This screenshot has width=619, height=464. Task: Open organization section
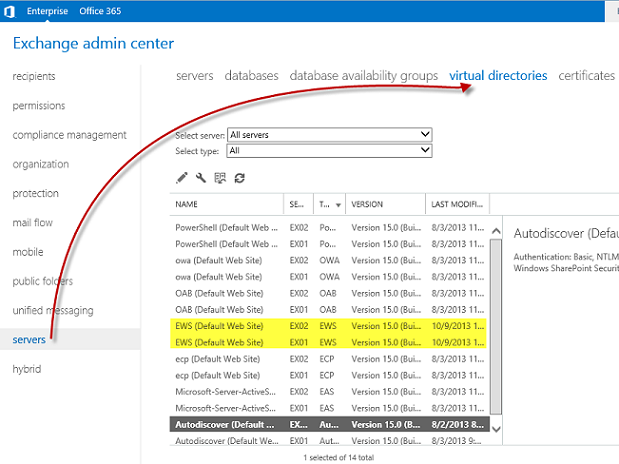[x=41, y=164]
